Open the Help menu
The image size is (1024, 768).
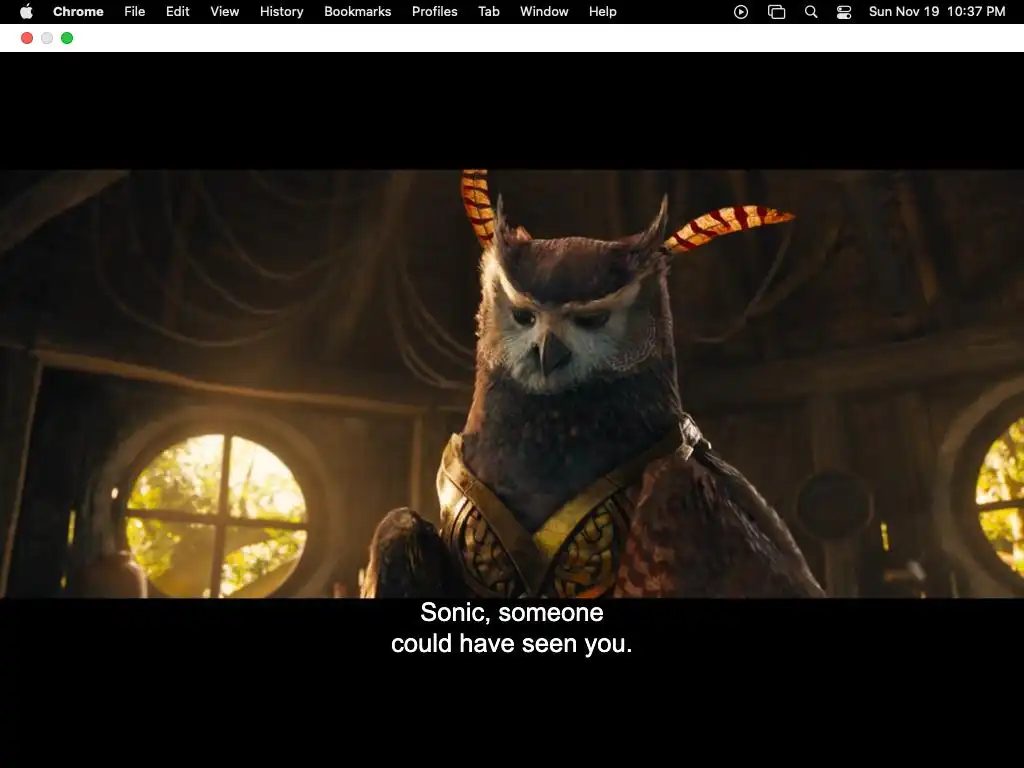[x=602, y=12]
